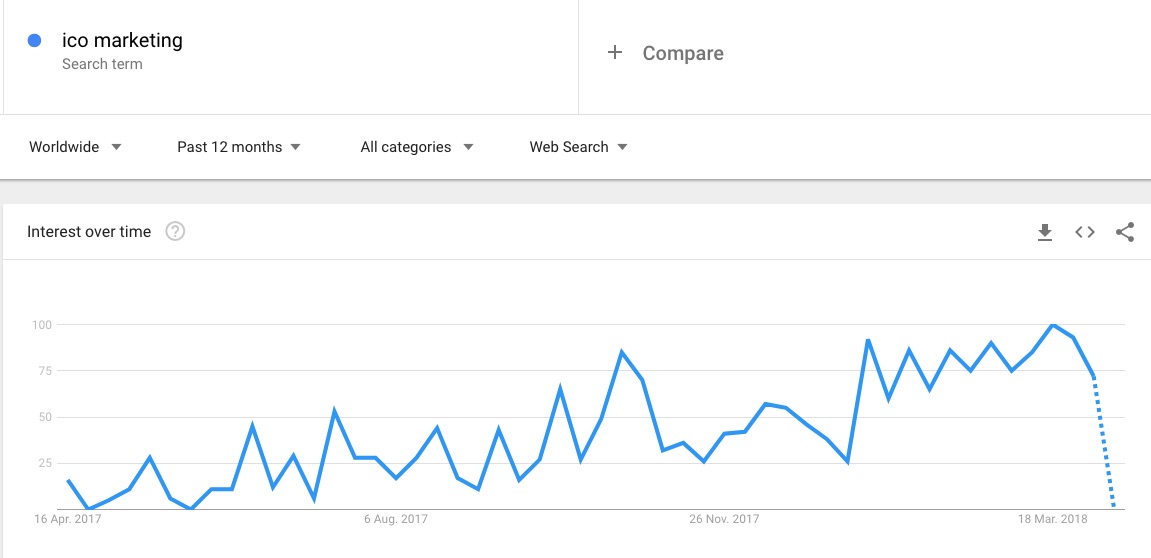1151x558 pixels.
Task: Open the Worldwide region dropdown
Action: (x=75, y=147)
